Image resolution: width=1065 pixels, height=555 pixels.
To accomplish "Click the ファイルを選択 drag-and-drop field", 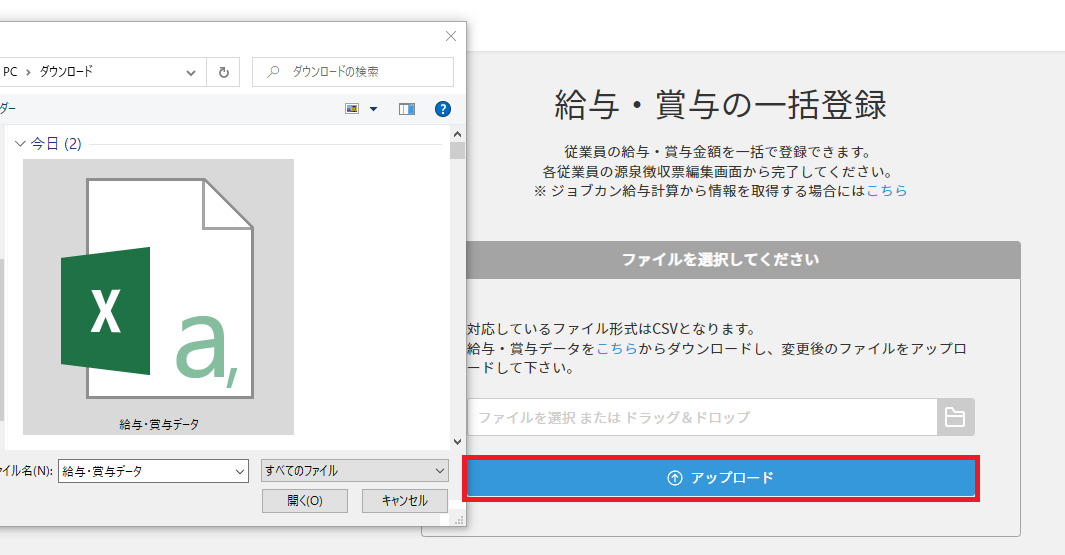I will [x=702, y=417].
